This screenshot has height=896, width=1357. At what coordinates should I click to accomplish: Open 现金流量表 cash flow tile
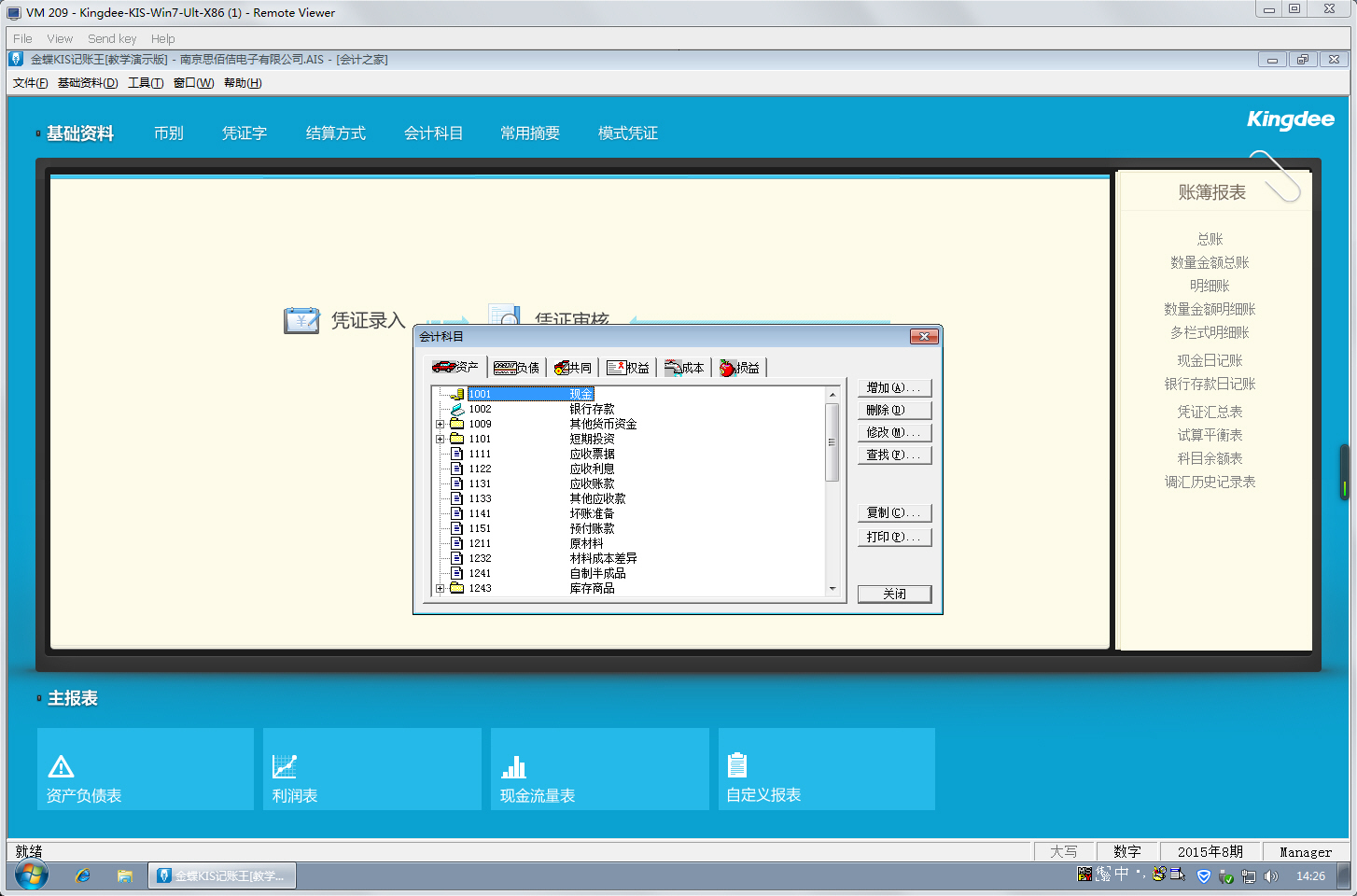600,769
